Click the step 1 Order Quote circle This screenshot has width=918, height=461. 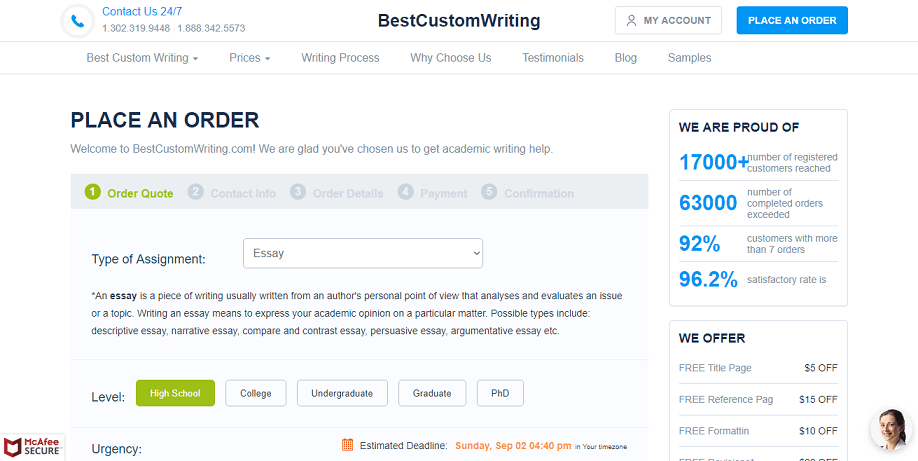click(x=93, y=192)
